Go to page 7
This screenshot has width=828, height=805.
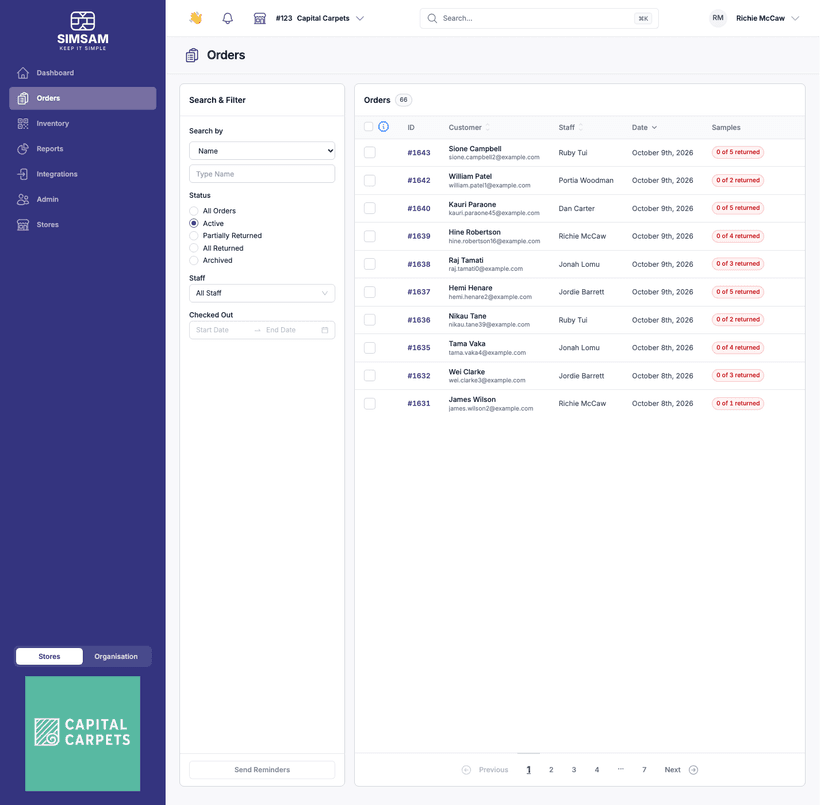pyautogui.click(x=644, y=770)
